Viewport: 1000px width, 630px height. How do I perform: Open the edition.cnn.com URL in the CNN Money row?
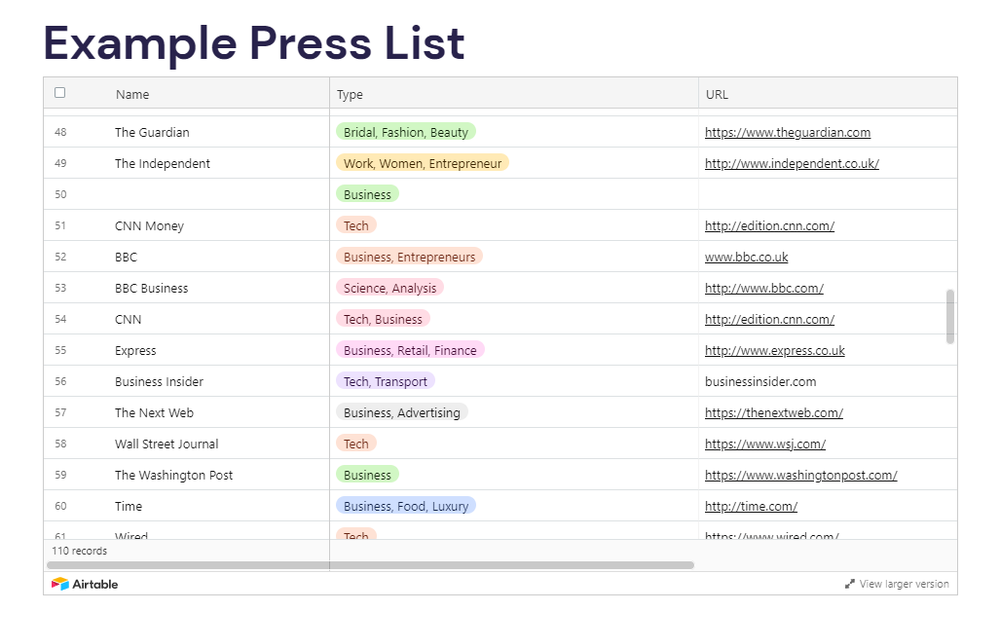click(x=770, y=226)
